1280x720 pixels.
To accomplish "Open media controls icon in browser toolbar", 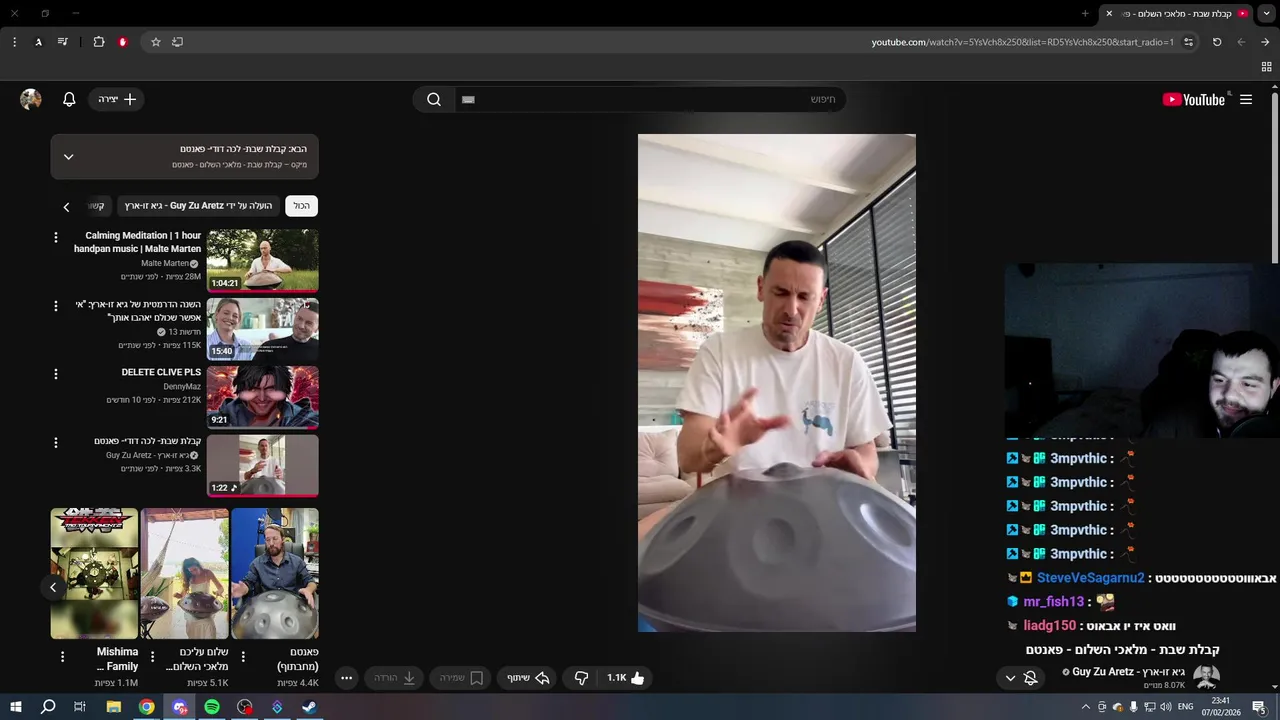I will click(x=63, y=42).
